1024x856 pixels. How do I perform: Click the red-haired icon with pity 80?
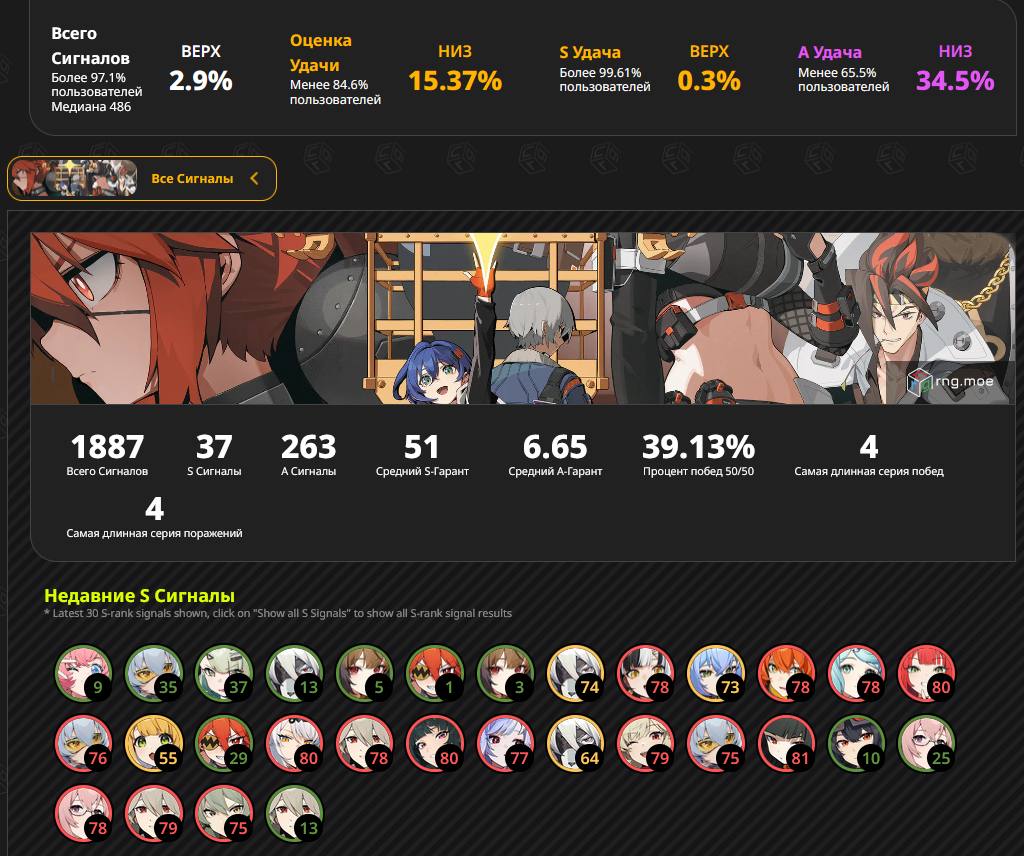coord(927,673)
